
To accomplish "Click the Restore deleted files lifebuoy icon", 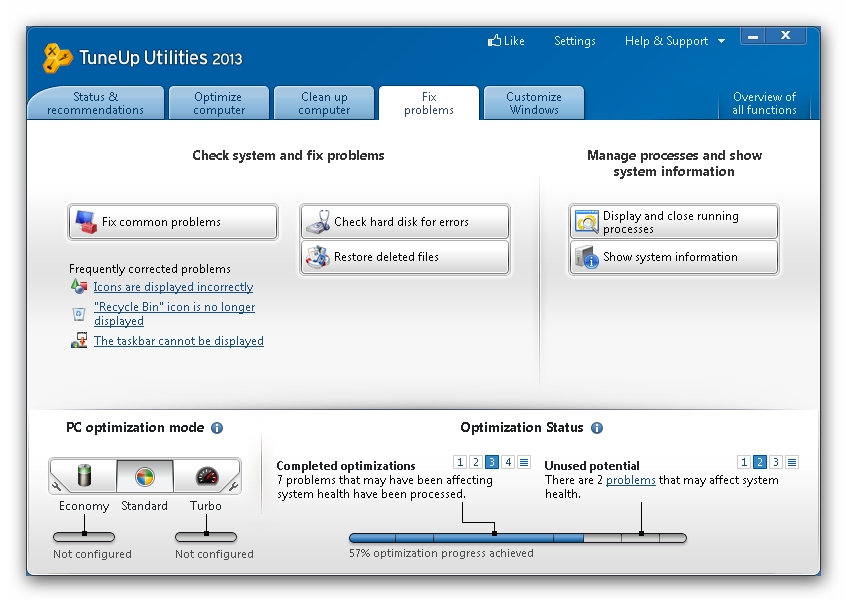I will tap(318, 257).
